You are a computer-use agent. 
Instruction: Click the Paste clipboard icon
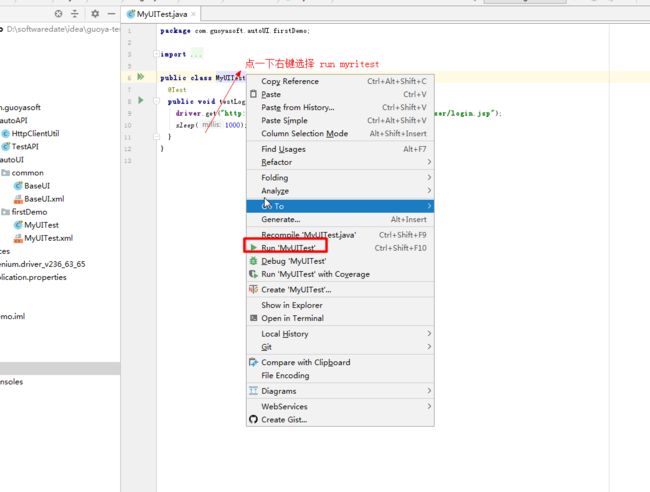click(x=253, y=94)
